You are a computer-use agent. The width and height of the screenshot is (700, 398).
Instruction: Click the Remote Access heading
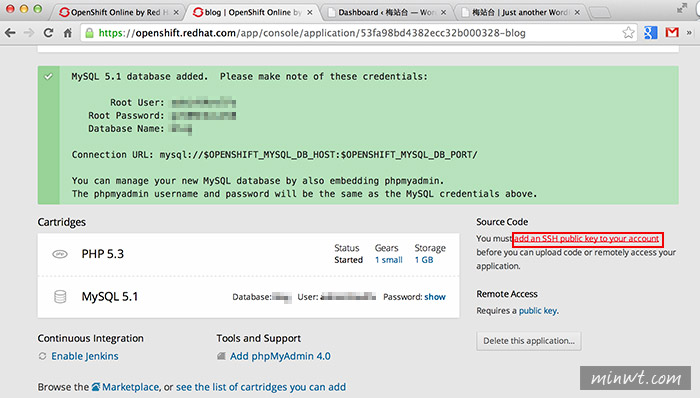coord(507,294)
